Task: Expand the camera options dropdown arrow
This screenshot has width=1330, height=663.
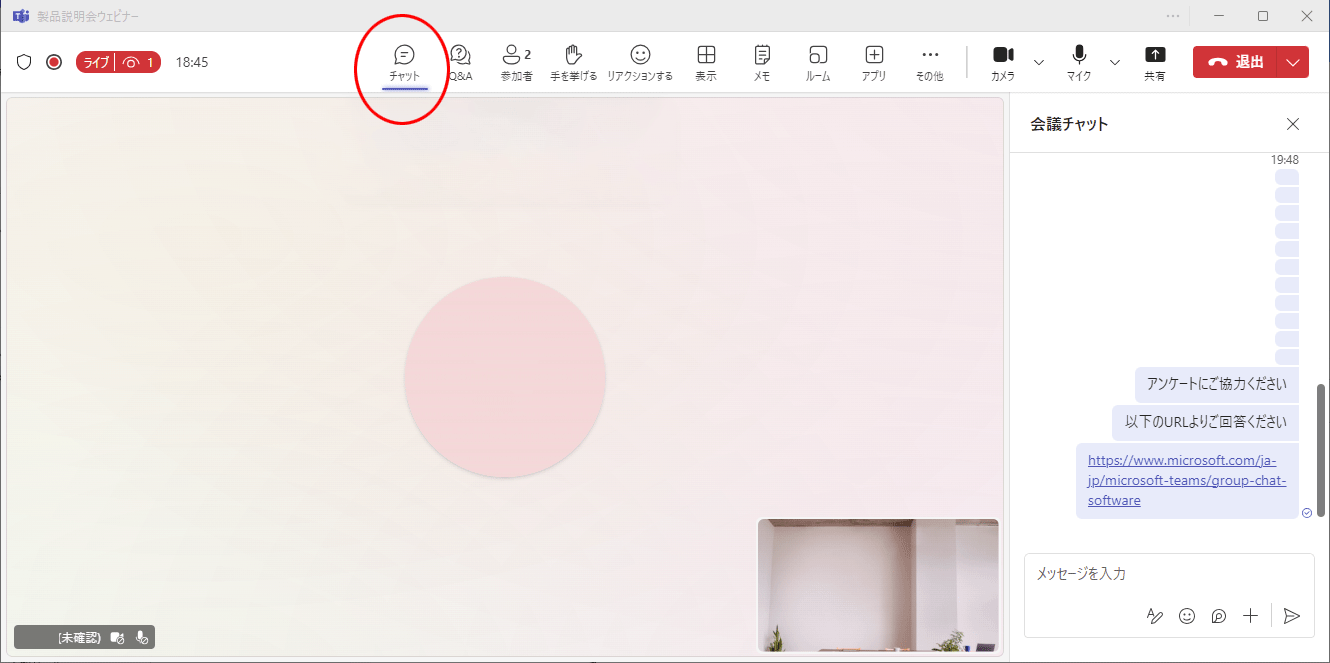Action: click(1038, 62)
